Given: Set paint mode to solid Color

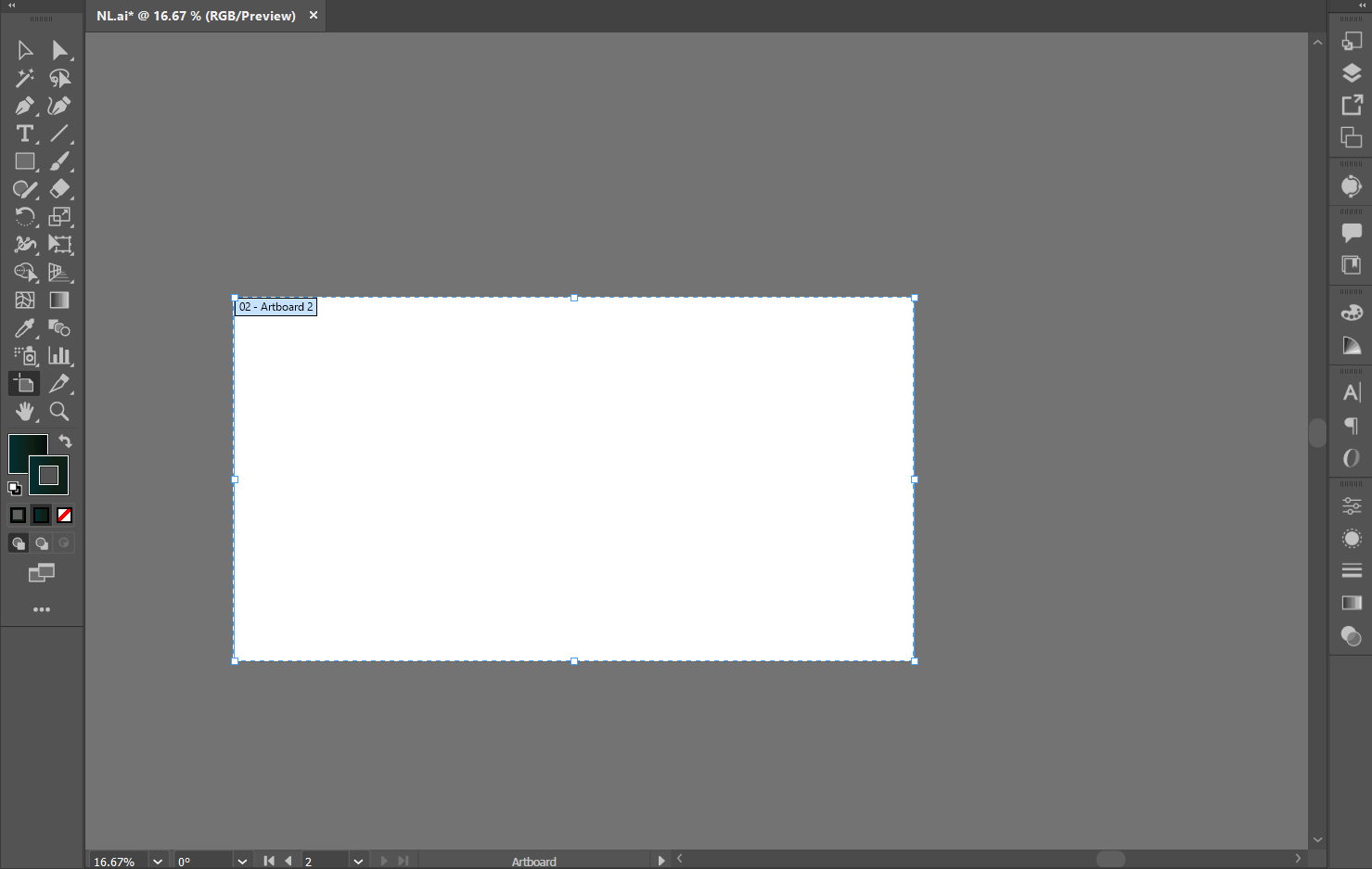Looking at the screenshot, I should point(18,515).
